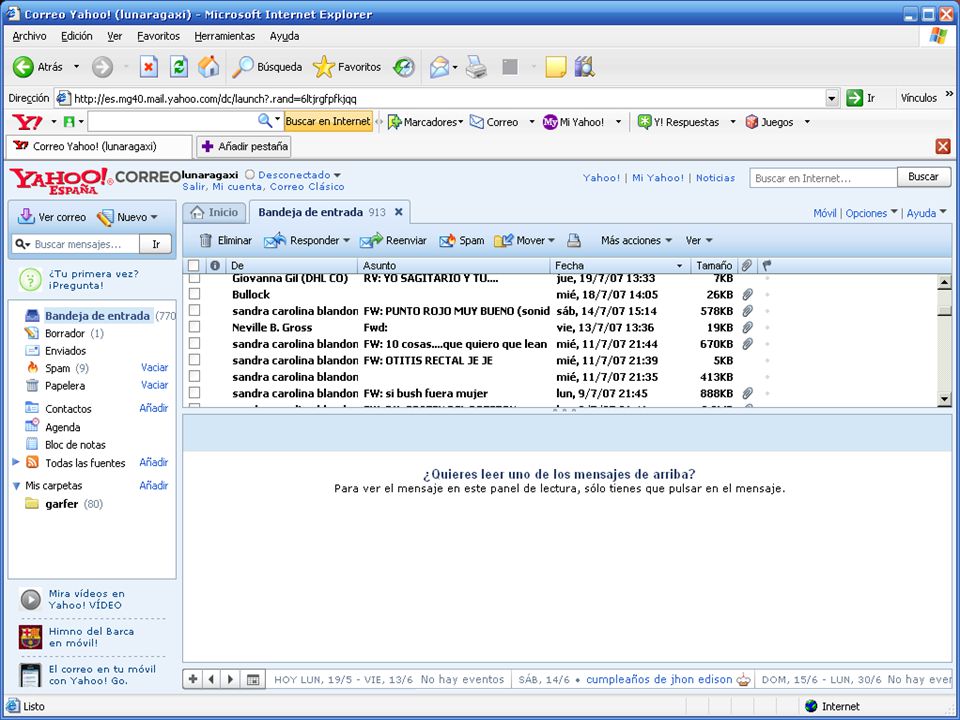This screenshot has width=960, height=720.
Task: Sort messages by flag column icon
Action: point(767,265)
